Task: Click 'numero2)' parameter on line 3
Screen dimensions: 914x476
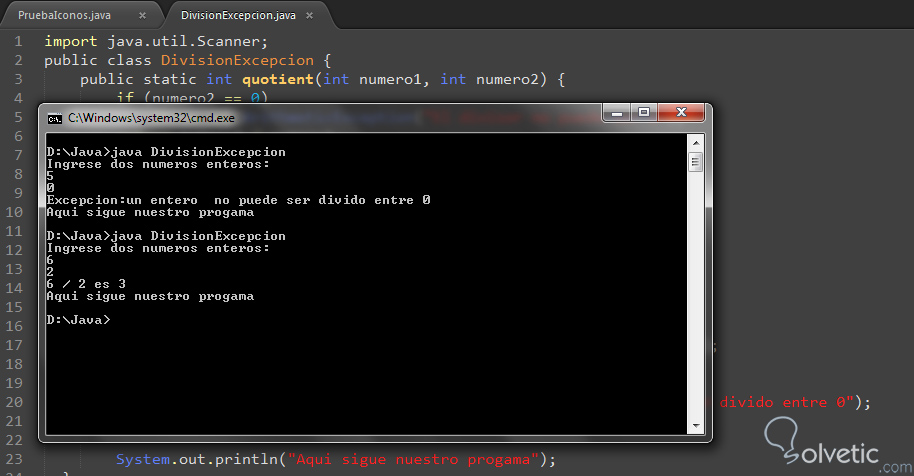Action: click(x=511, y=79)
